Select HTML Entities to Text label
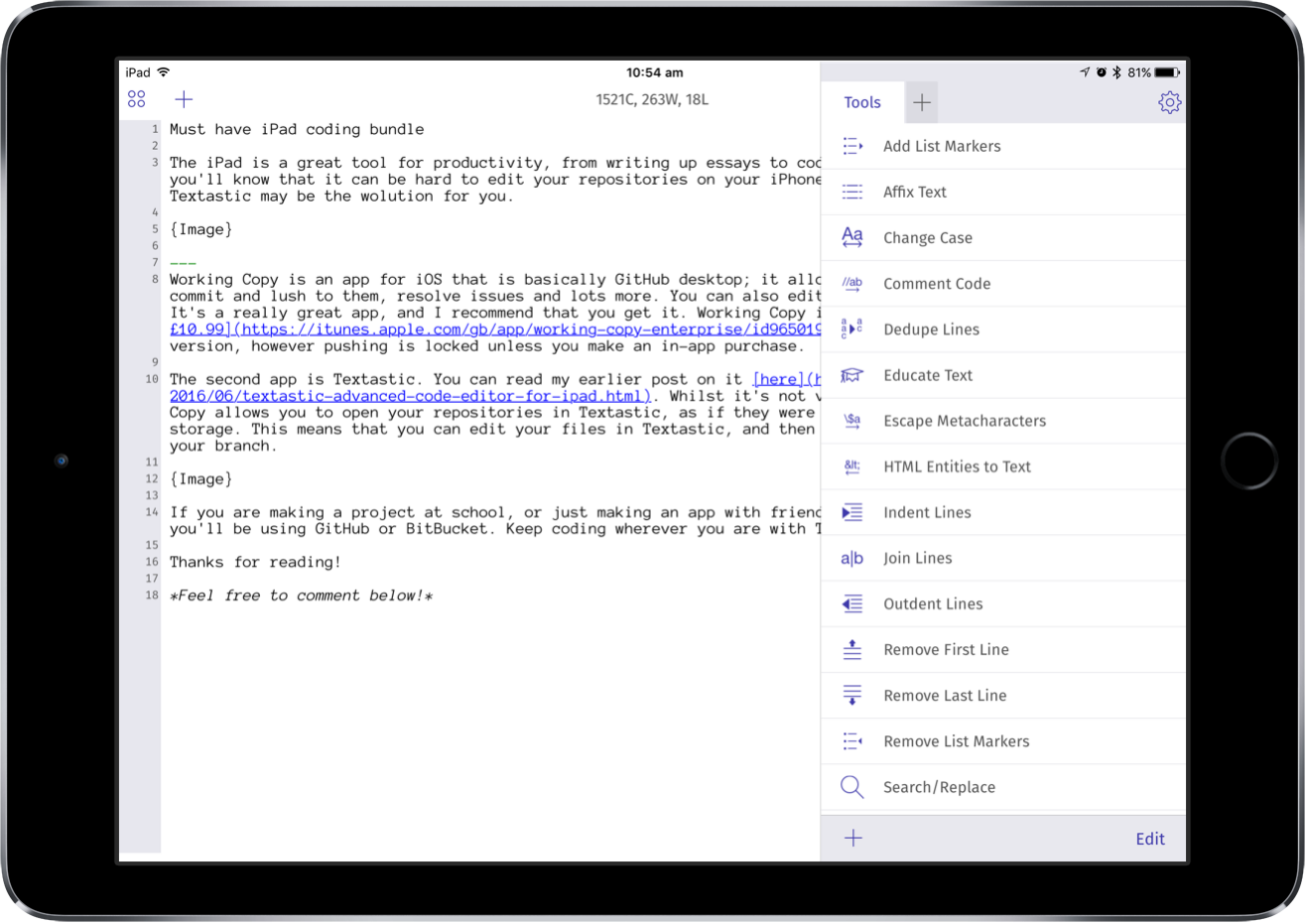This screenshot has height=924, width=1307. point(957,465)
